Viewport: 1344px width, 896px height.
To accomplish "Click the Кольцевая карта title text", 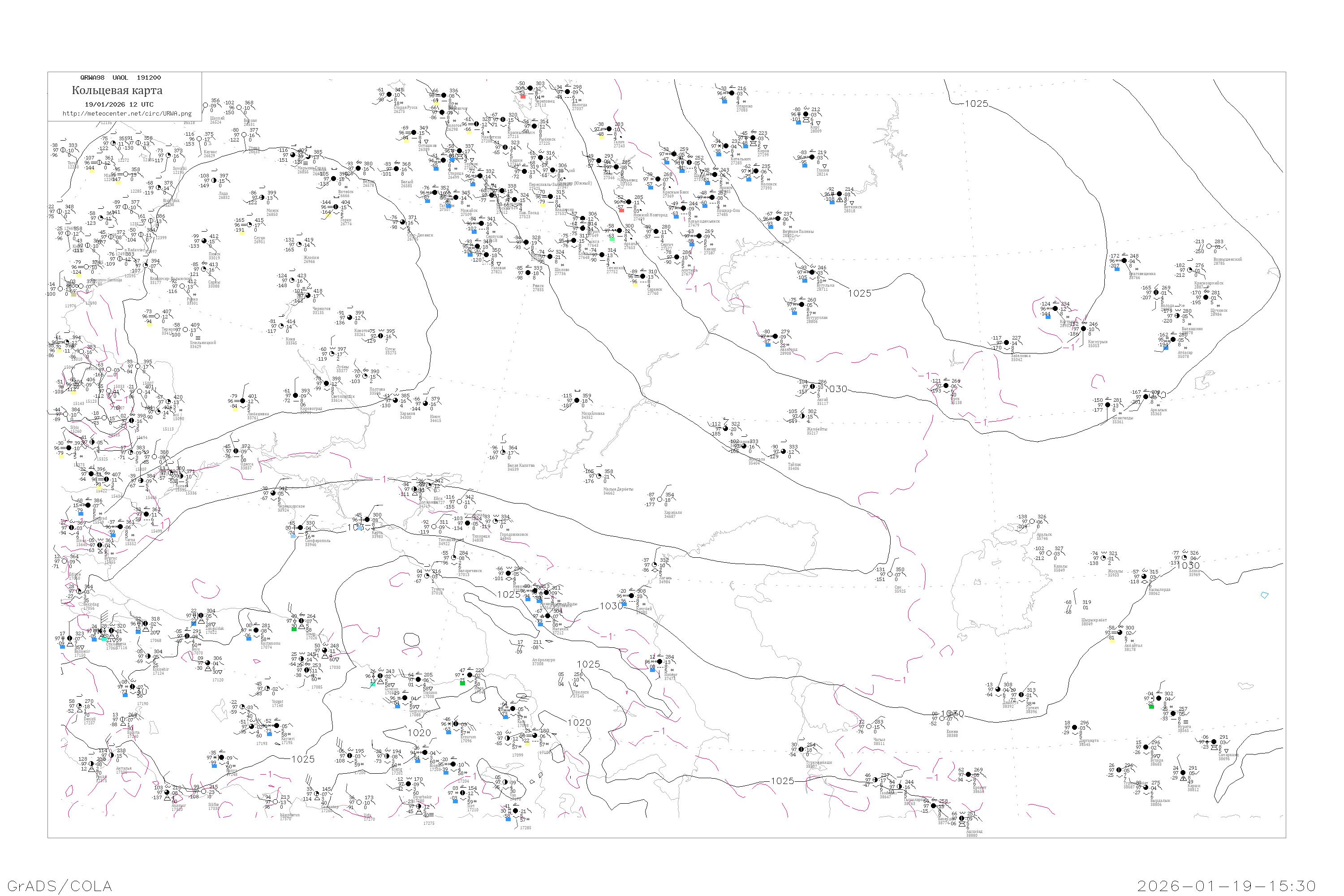I will point(117,90).
